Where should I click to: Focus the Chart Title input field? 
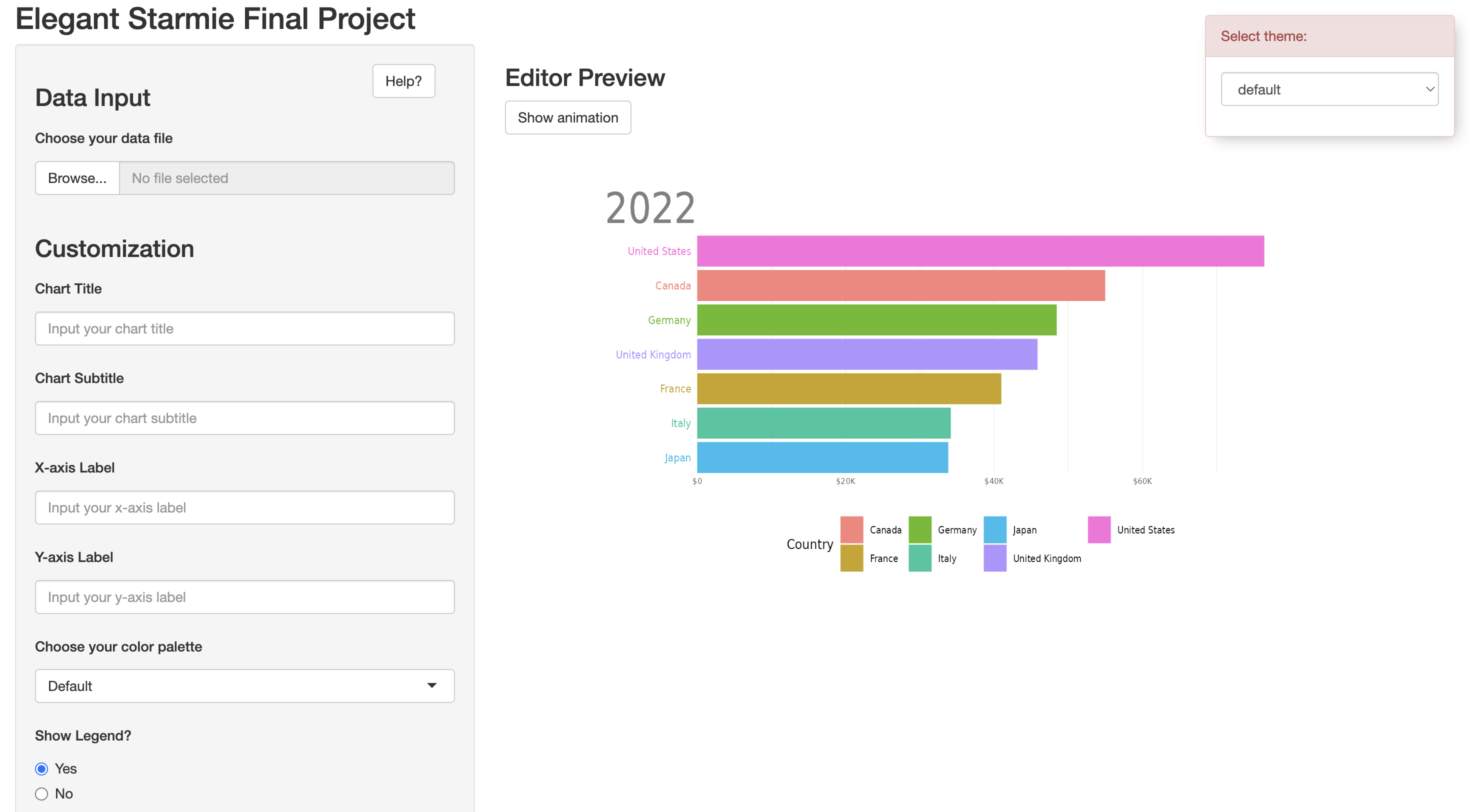244,328
